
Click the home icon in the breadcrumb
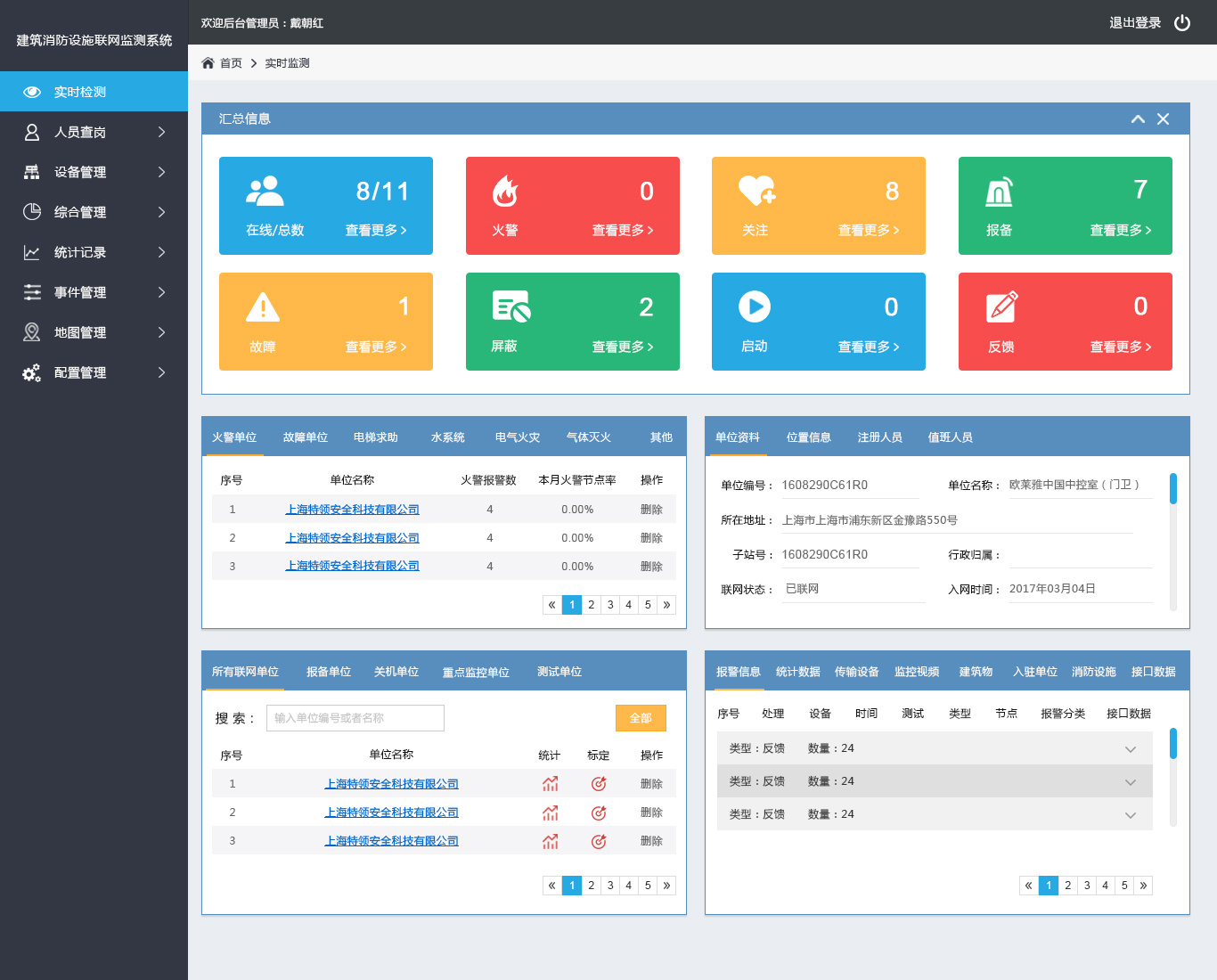pyautogui.click(x=208, y=63)
